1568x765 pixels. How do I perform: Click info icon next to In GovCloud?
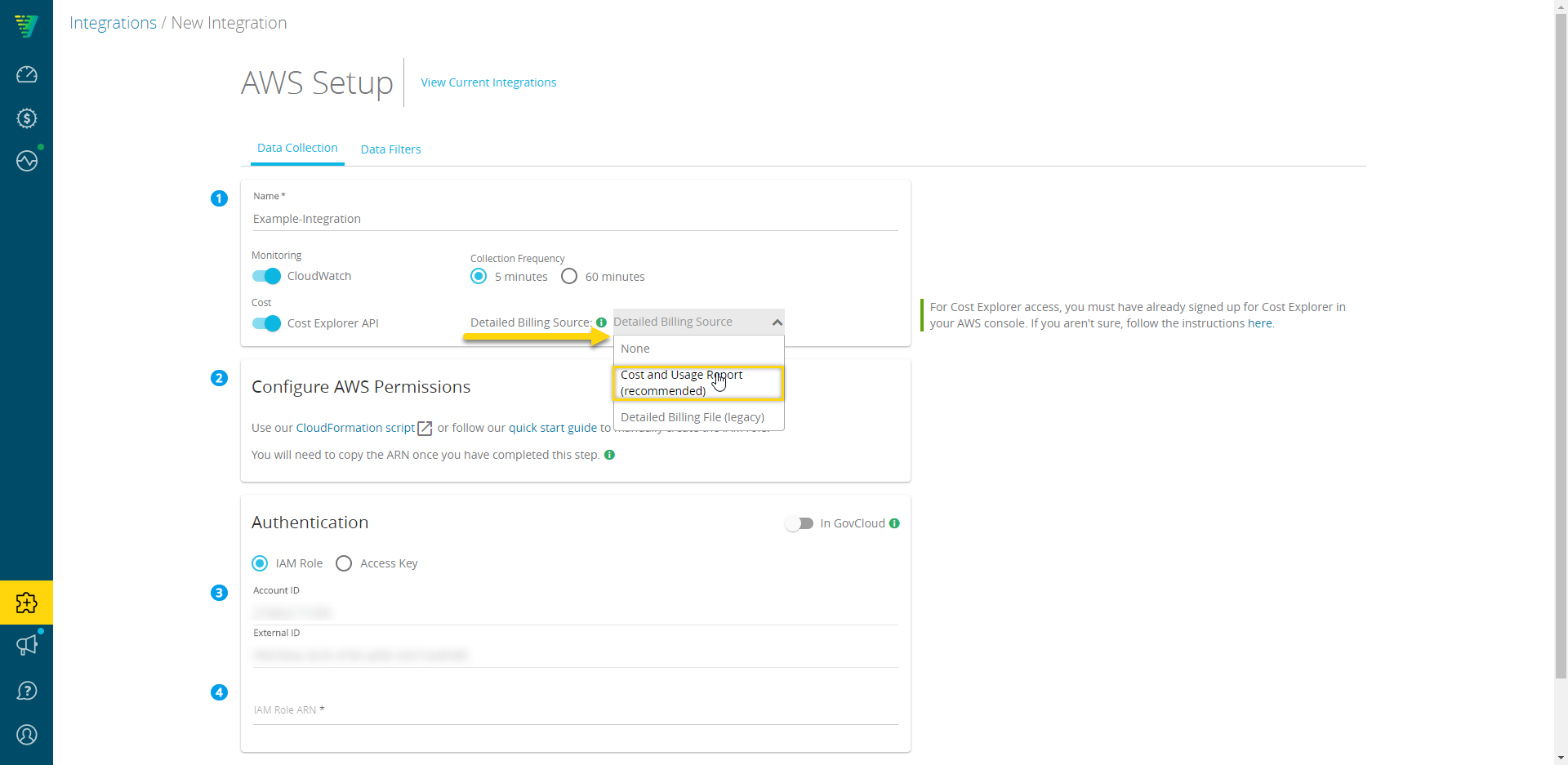[x=894, y=523]
